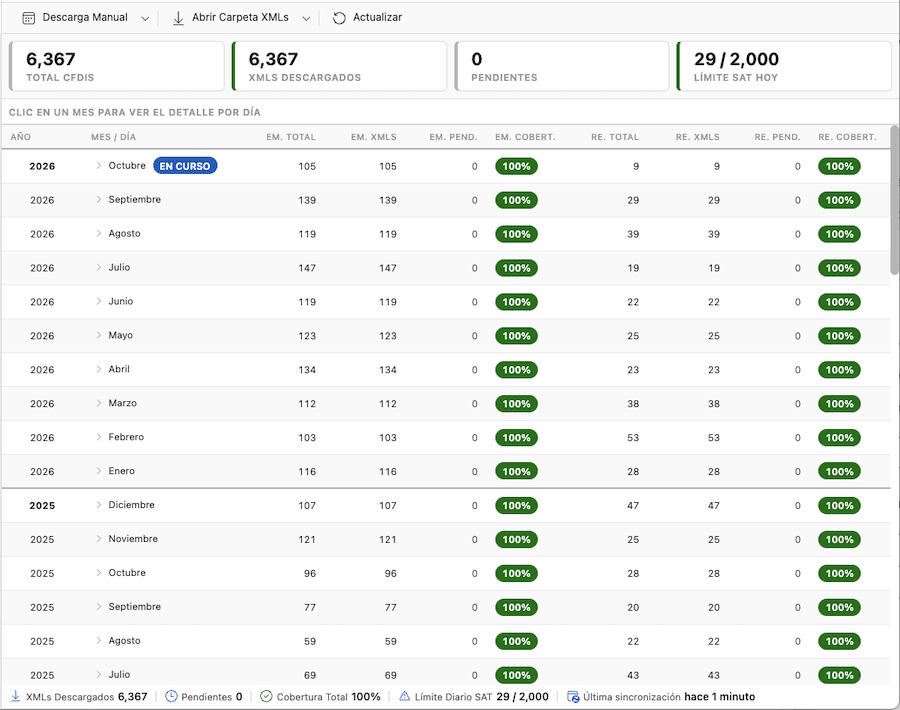Select the Pendientes summary card
This screenshot has width=900, height=710.
tap(562, 66)
